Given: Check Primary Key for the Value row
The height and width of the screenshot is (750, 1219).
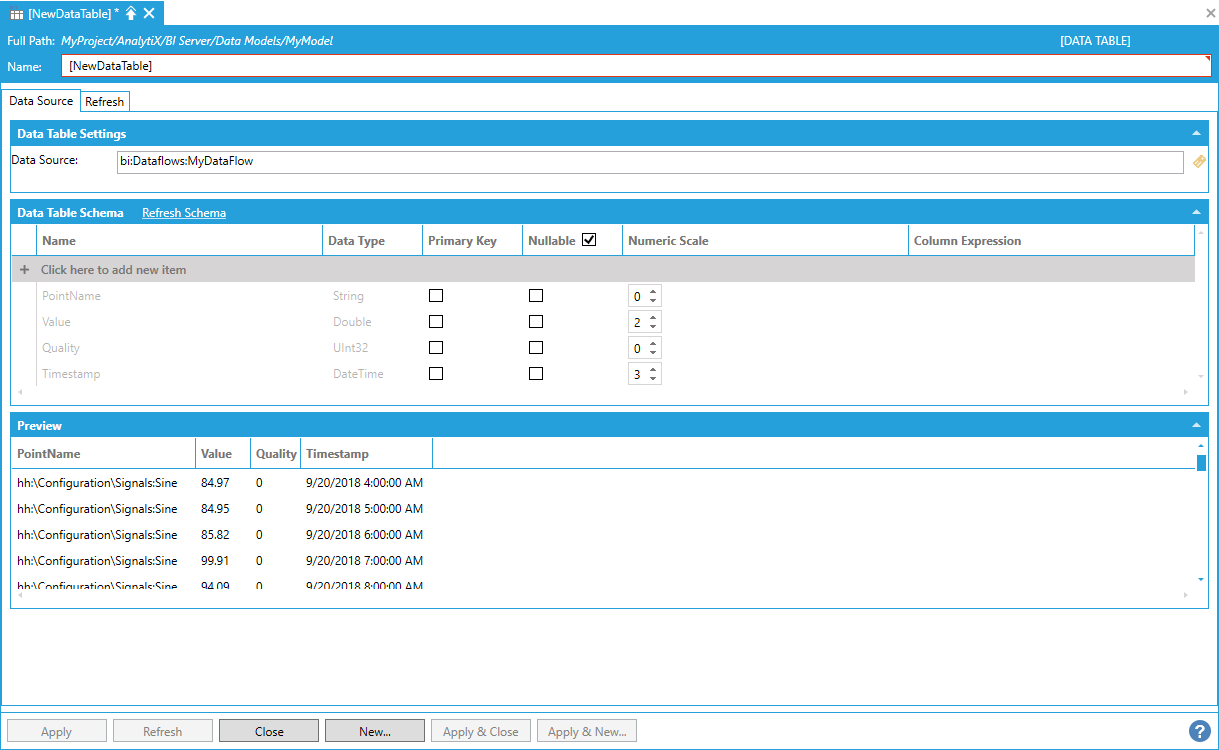Looking at the screenshot, I should pyautogui.click(x=436, y=322).
